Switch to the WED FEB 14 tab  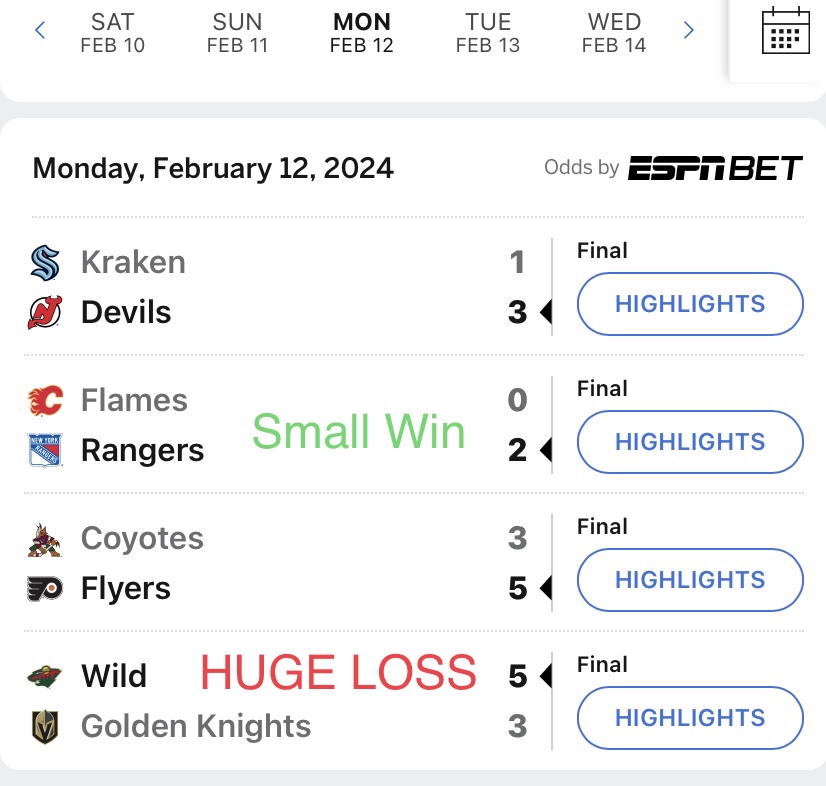point(614,33)
